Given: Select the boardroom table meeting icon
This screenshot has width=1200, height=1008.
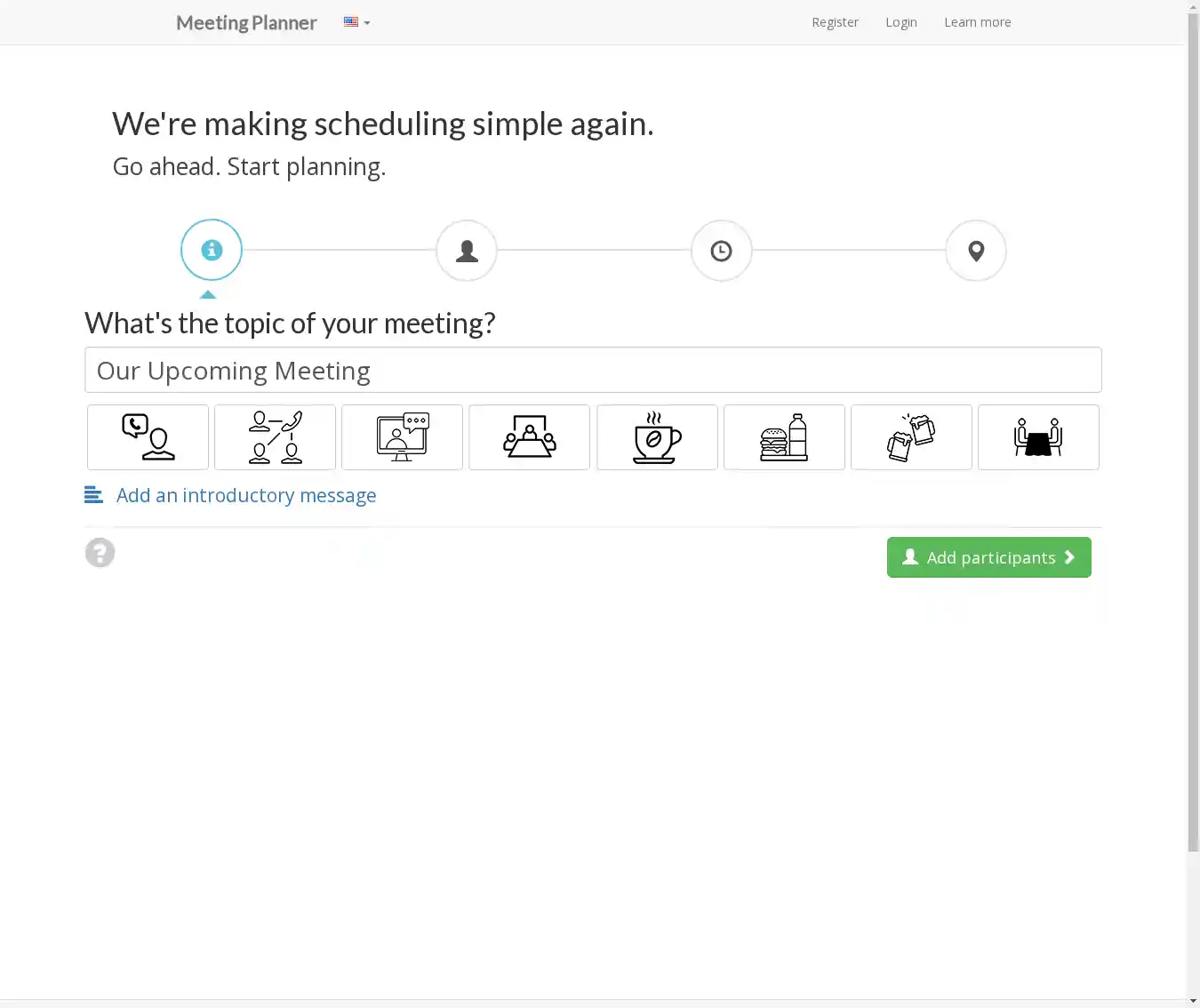Looking at the screenshot, I should coord(529,437).
